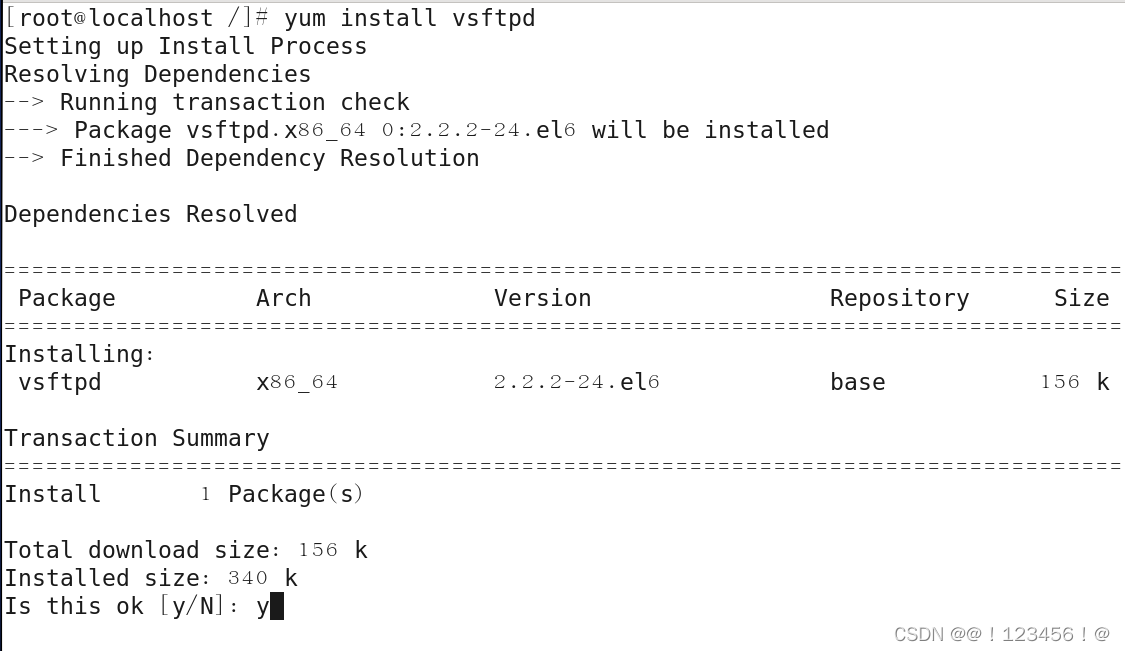This screenshot has width=1125, height=651.
Task: Click the Repository column header
Action: point(899,298)
